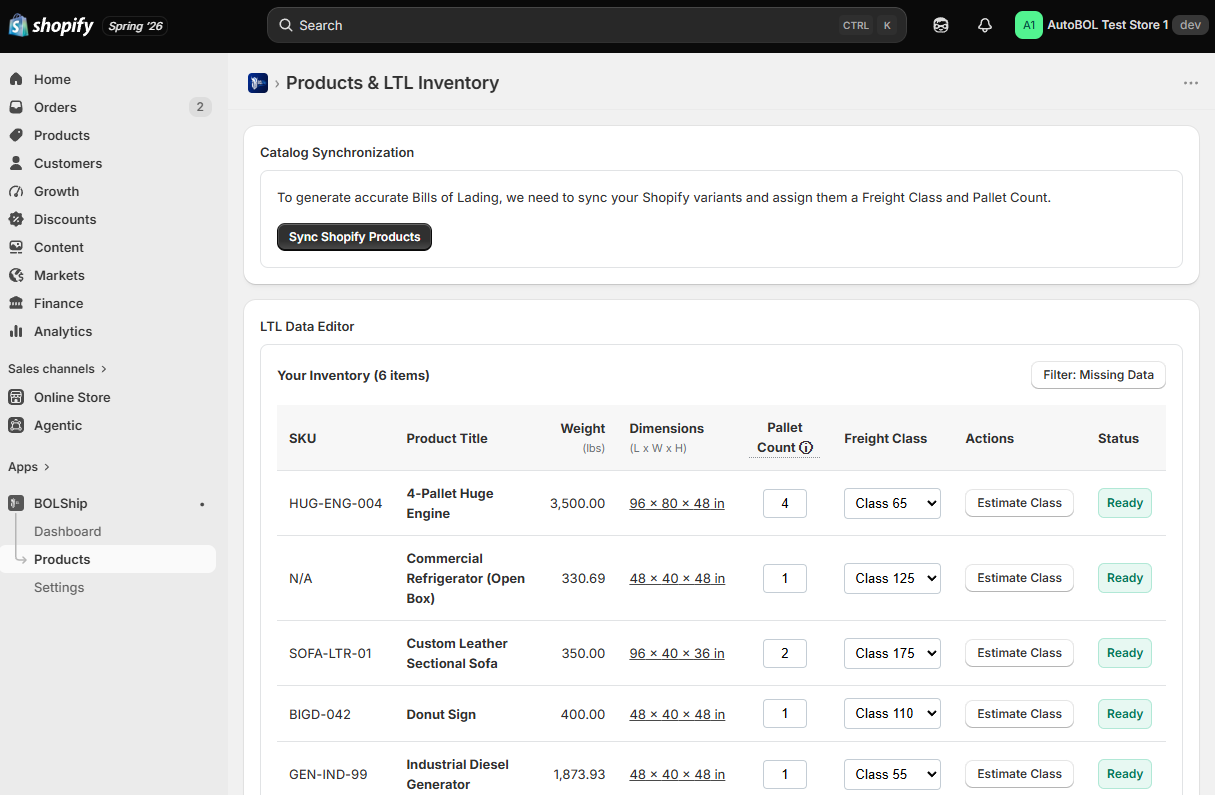Open dimensions link 96 × 80 × 48 in
Screen dimensions: 1215x795
tap(677, 503)
